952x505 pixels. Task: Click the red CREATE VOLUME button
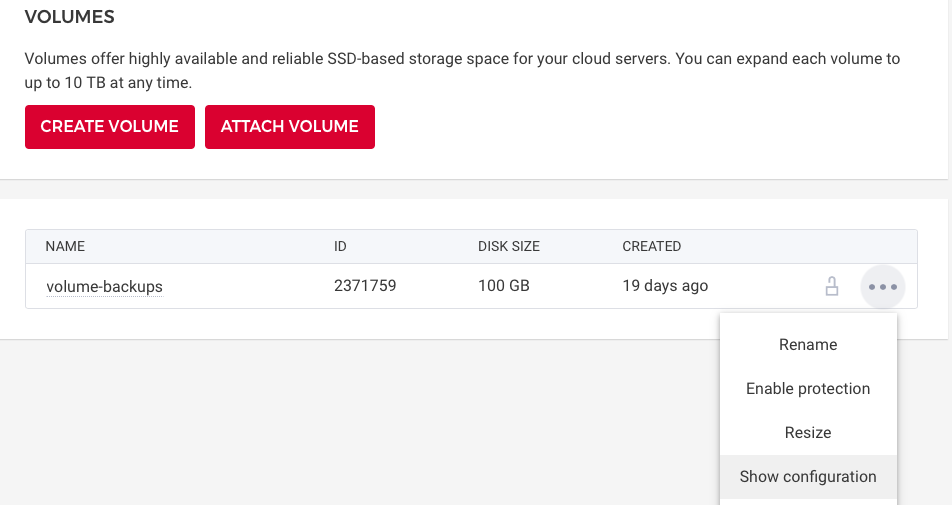(110, 127)
